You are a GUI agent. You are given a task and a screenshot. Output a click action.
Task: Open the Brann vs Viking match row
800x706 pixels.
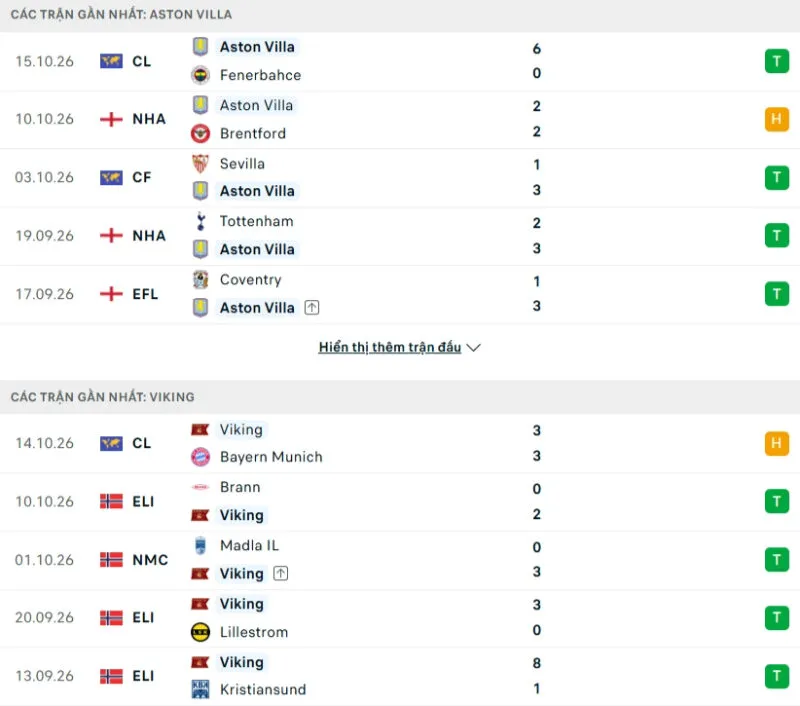pos(400,501)
